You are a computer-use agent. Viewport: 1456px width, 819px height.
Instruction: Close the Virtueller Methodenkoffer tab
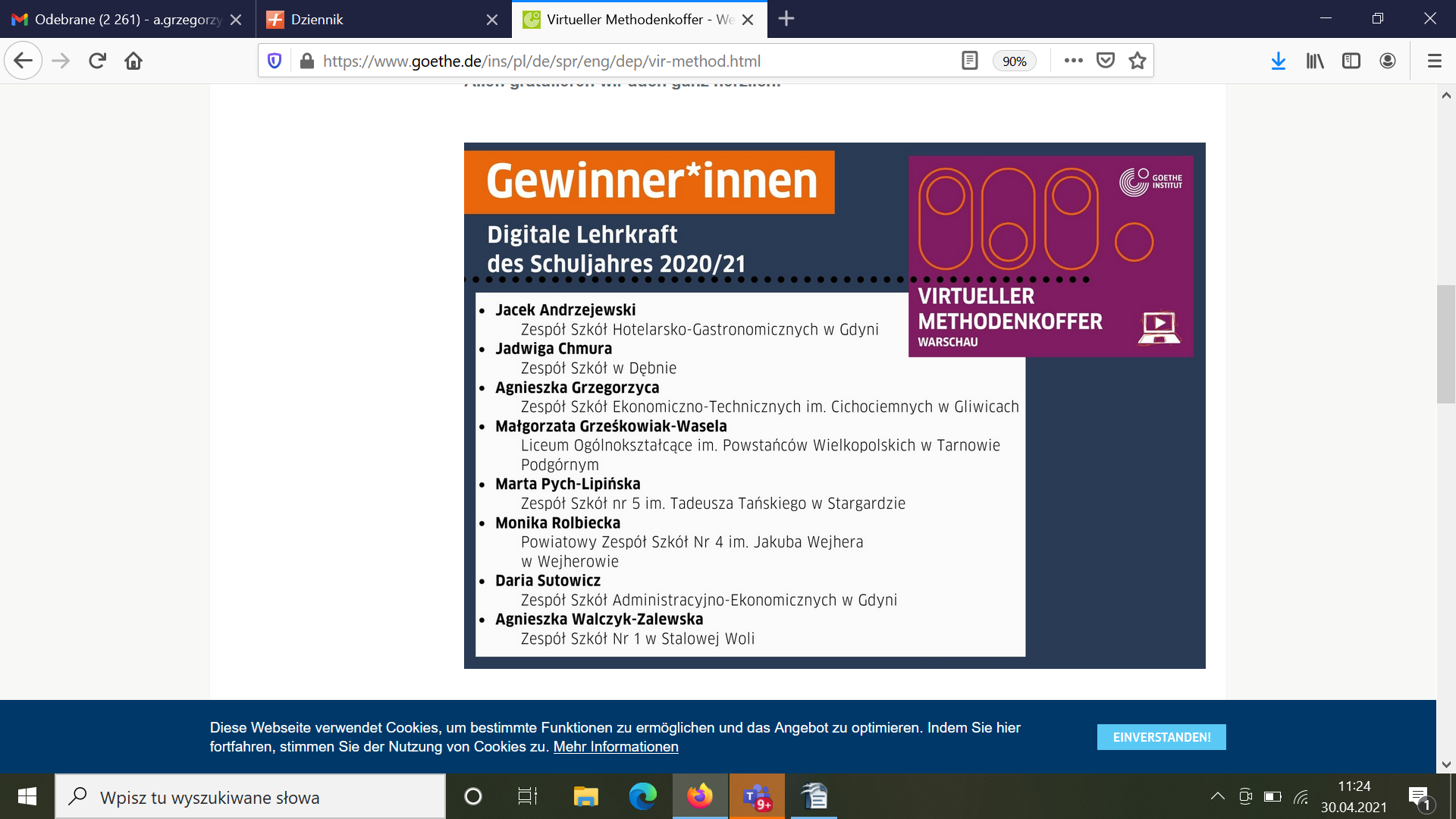pos(748,20)
